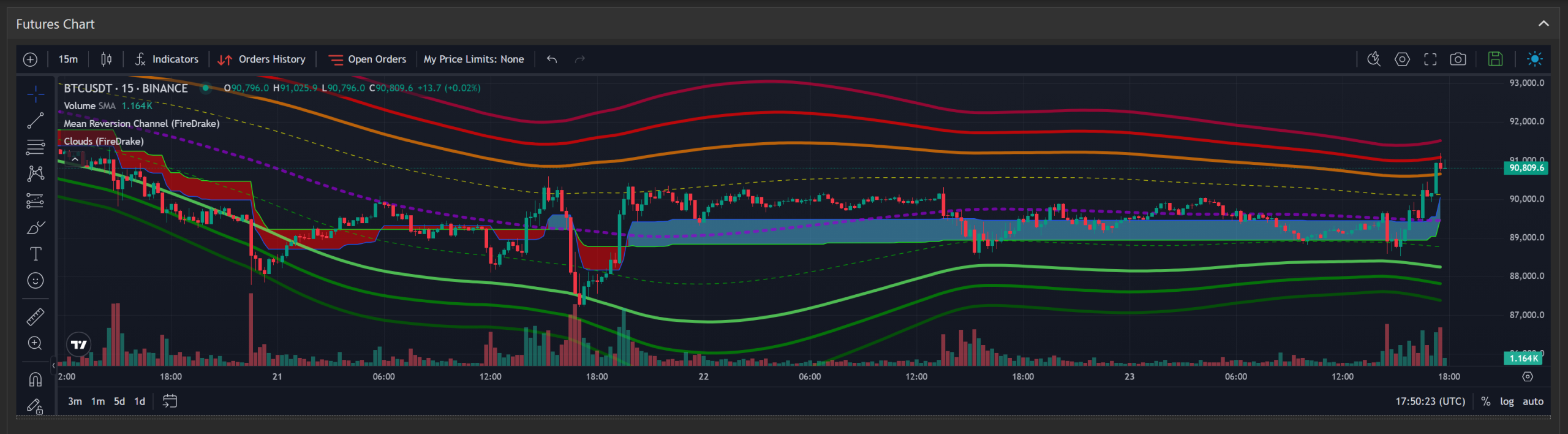This screenshot has width=1568, height=434.
Task: Enter fullscreen chart mode
Action: click(x=1430, y=59)
